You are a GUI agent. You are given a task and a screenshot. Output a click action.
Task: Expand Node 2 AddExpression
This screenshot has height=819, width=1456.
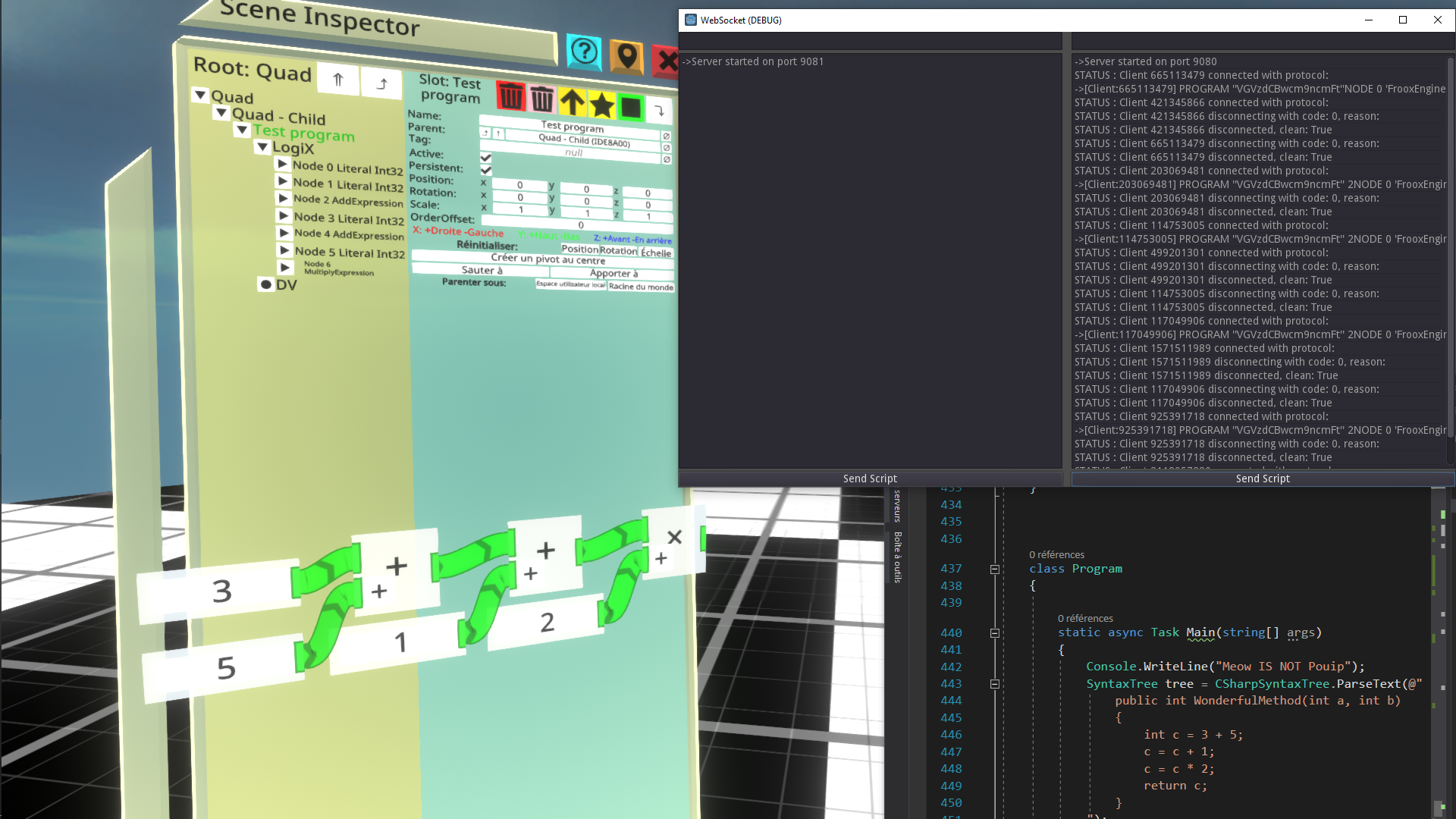point(283,198)
